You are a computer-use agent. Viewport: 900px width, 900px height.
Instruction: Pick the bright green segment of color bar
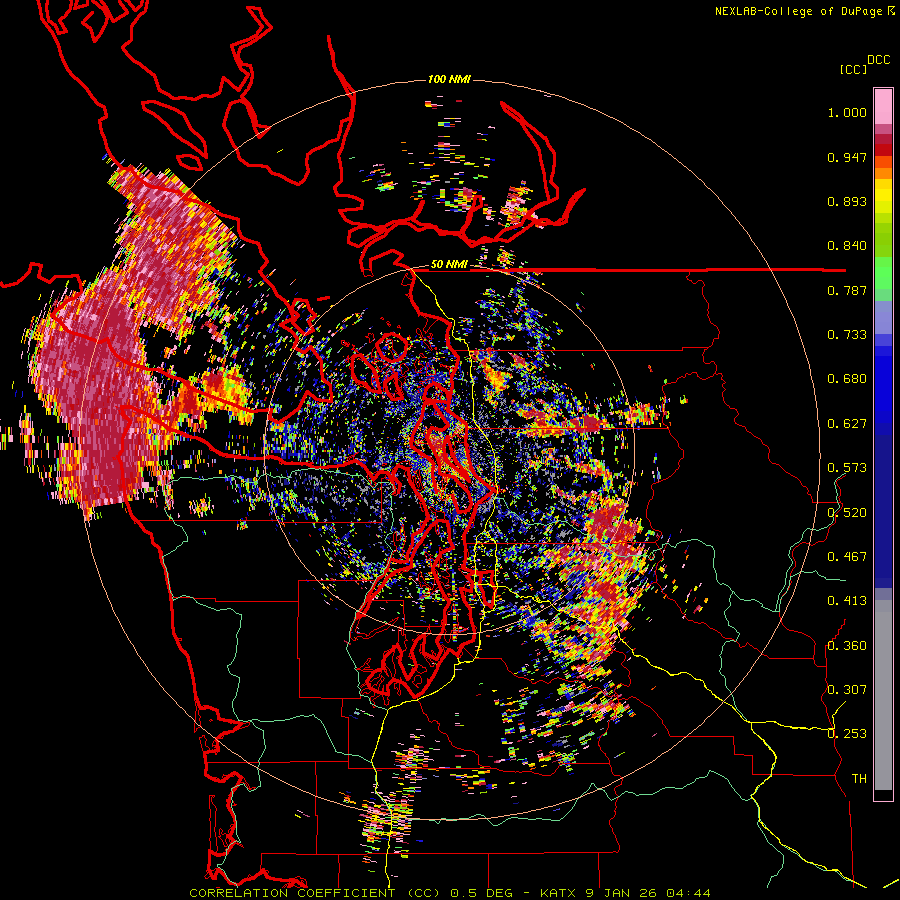(x=883, y=272)
